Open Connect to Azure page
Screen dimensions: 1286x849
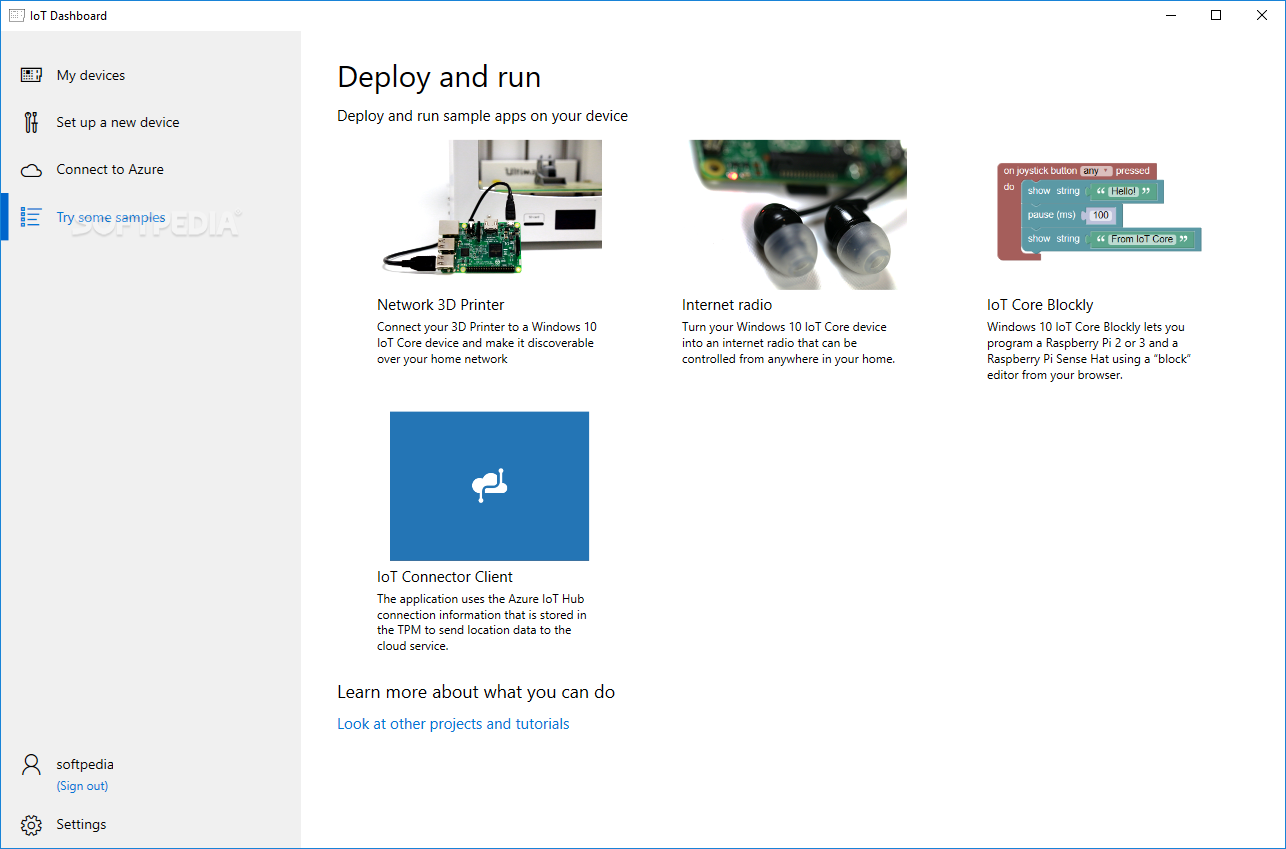[151, 169]
